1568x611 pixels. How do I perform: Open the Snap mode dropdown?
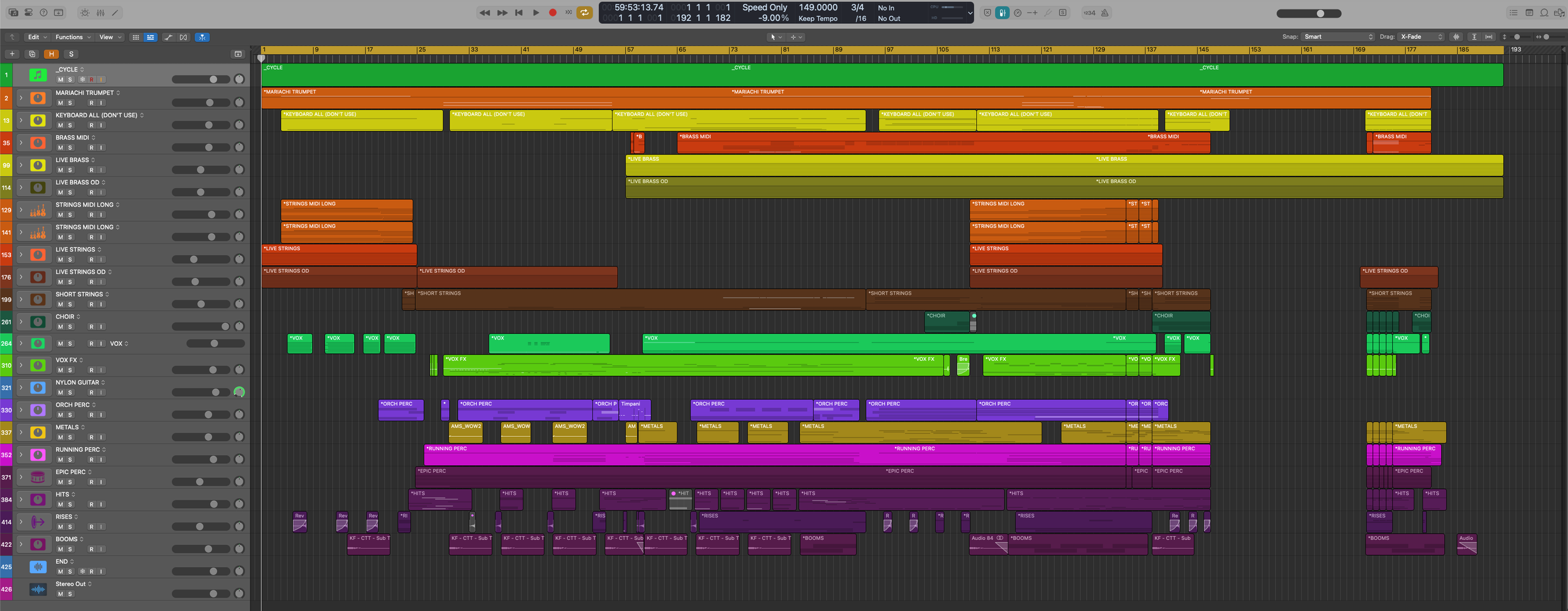(1338, 37)
